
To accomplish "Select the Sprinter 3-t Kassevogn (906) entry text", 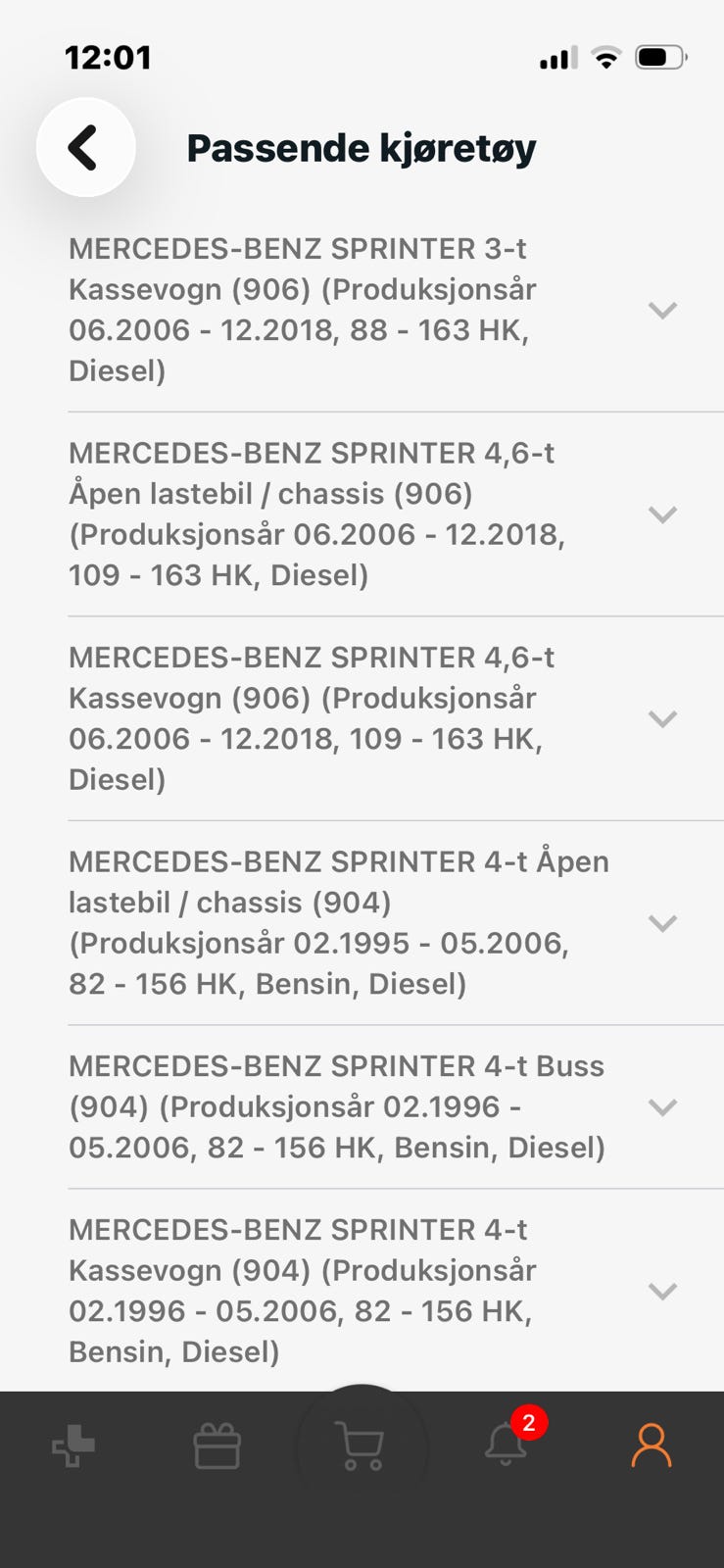I will click(x=304, y=310).
